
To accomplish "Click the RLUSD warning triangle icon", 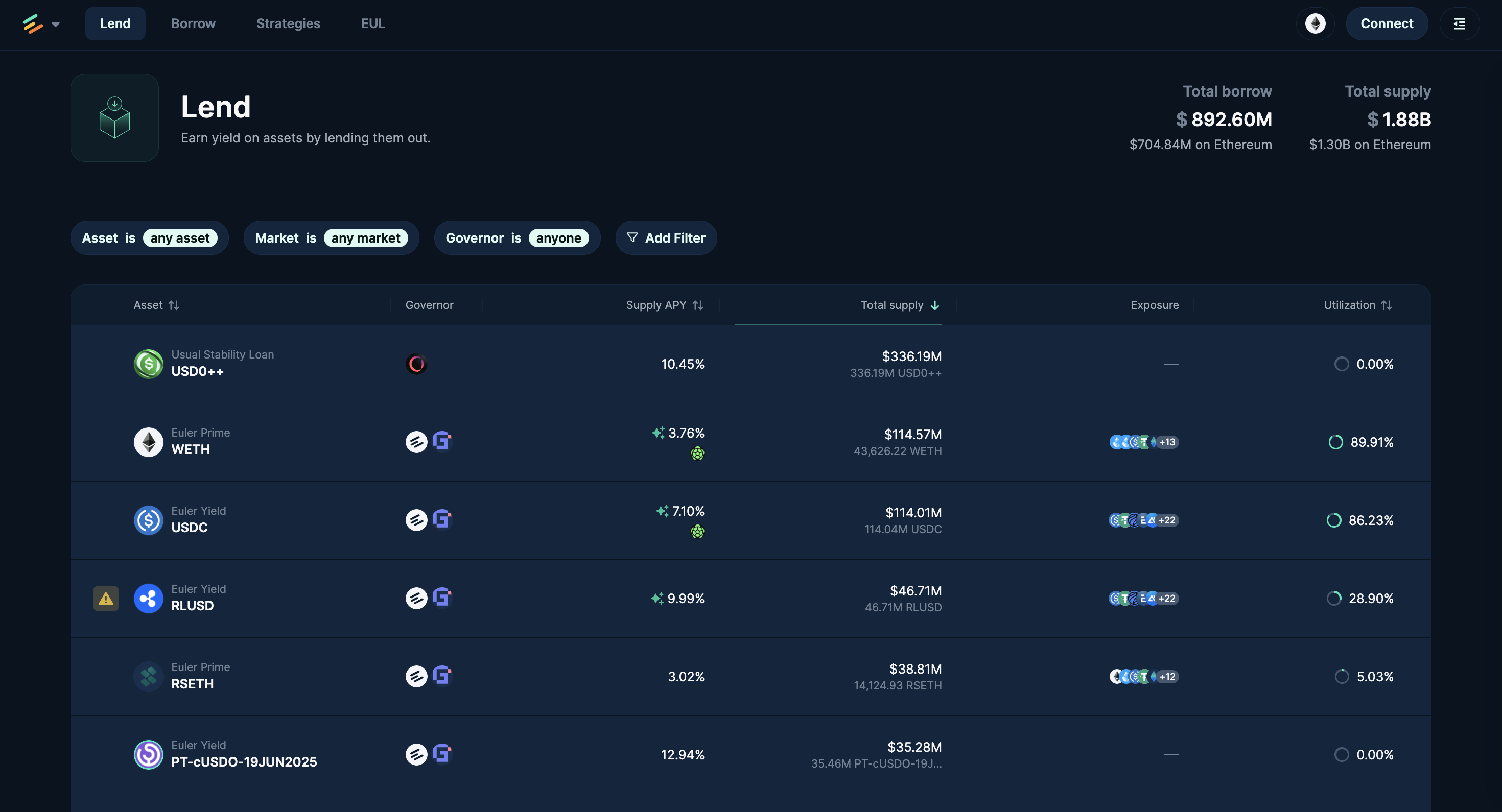I will (106, 598).
